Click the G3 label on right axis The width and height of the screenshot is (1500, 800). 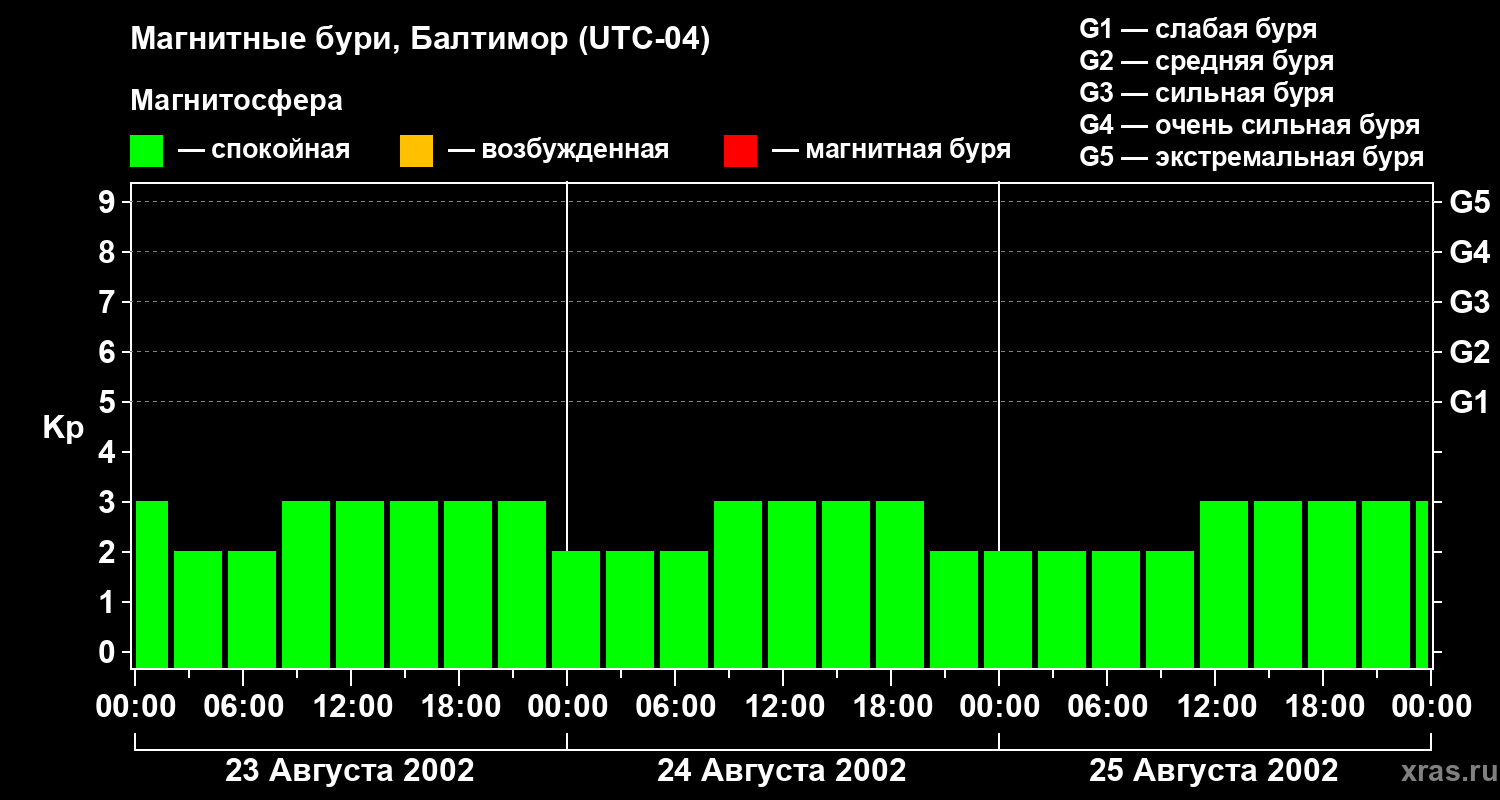[x=1470, y=303]
